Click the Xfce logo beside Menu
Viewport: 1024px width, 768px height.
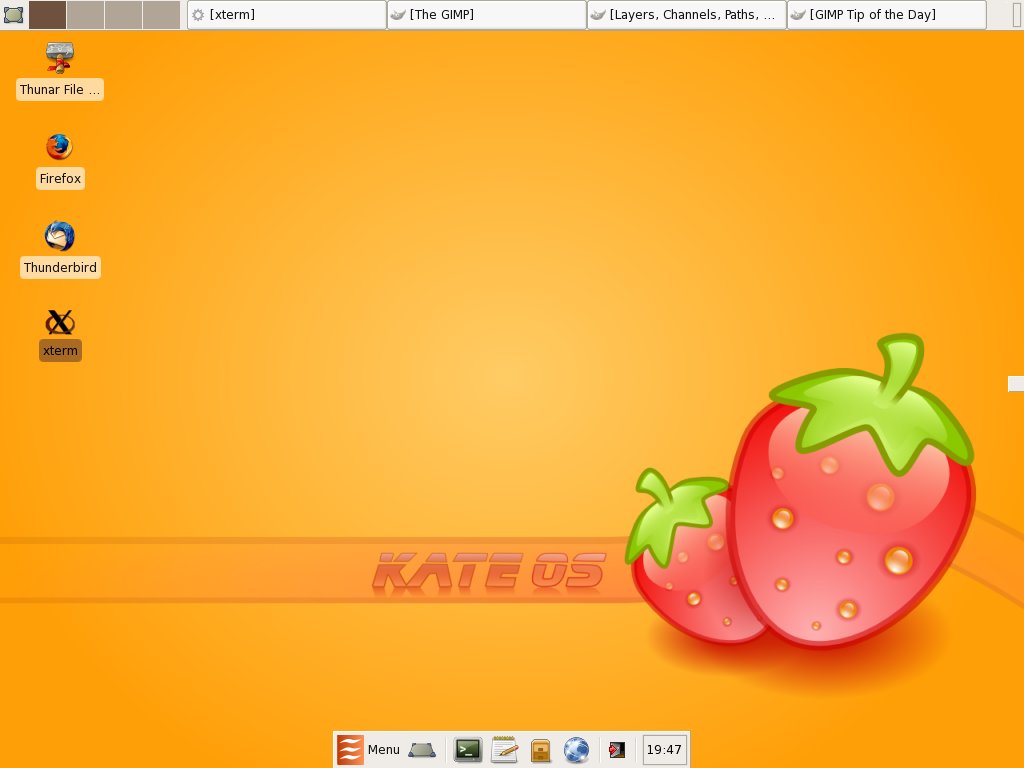(x=350, y=750)
